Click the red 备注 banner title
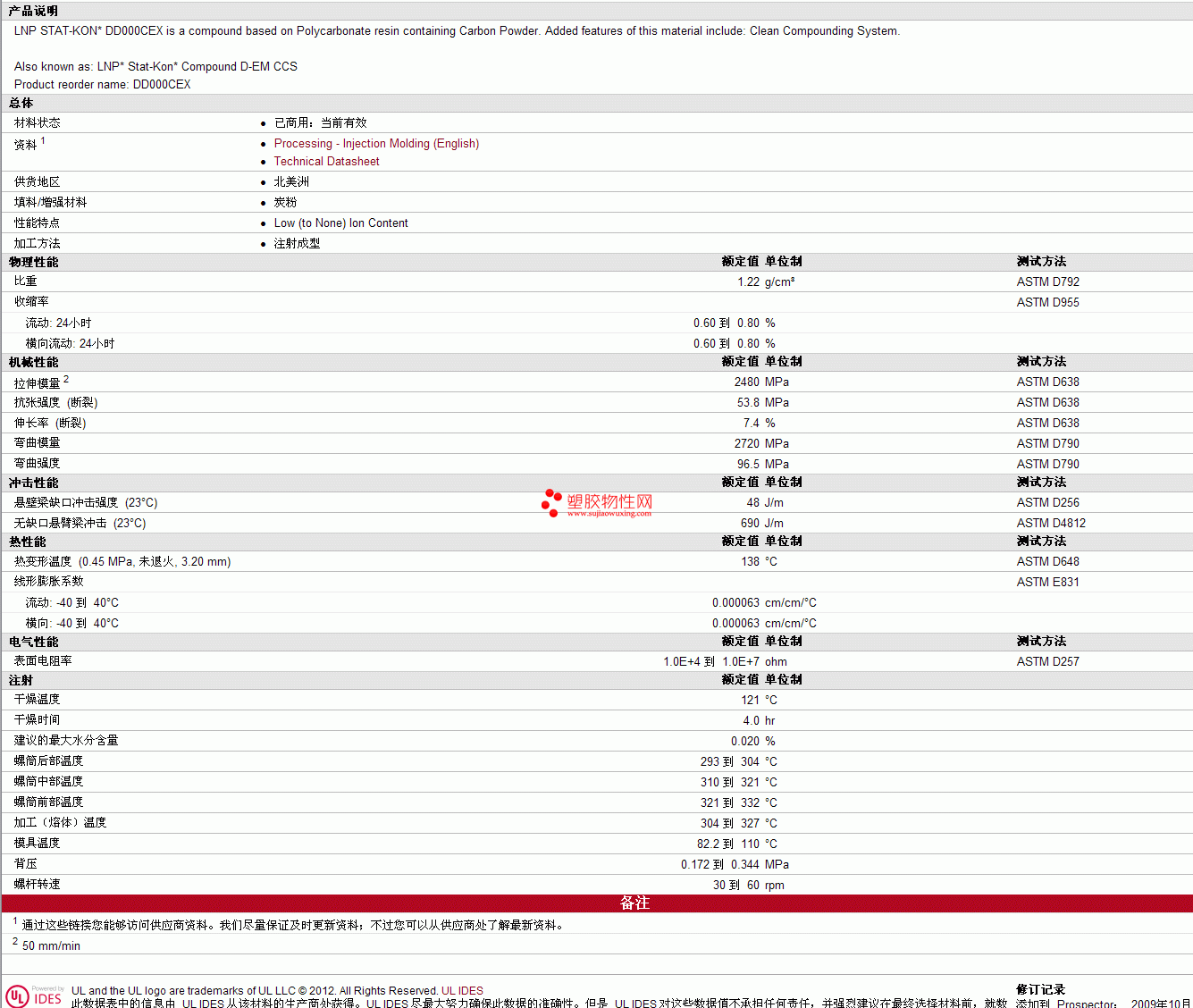Image resolution: width=1193 pixels, height=1008 pixels. tap(634, 903)
